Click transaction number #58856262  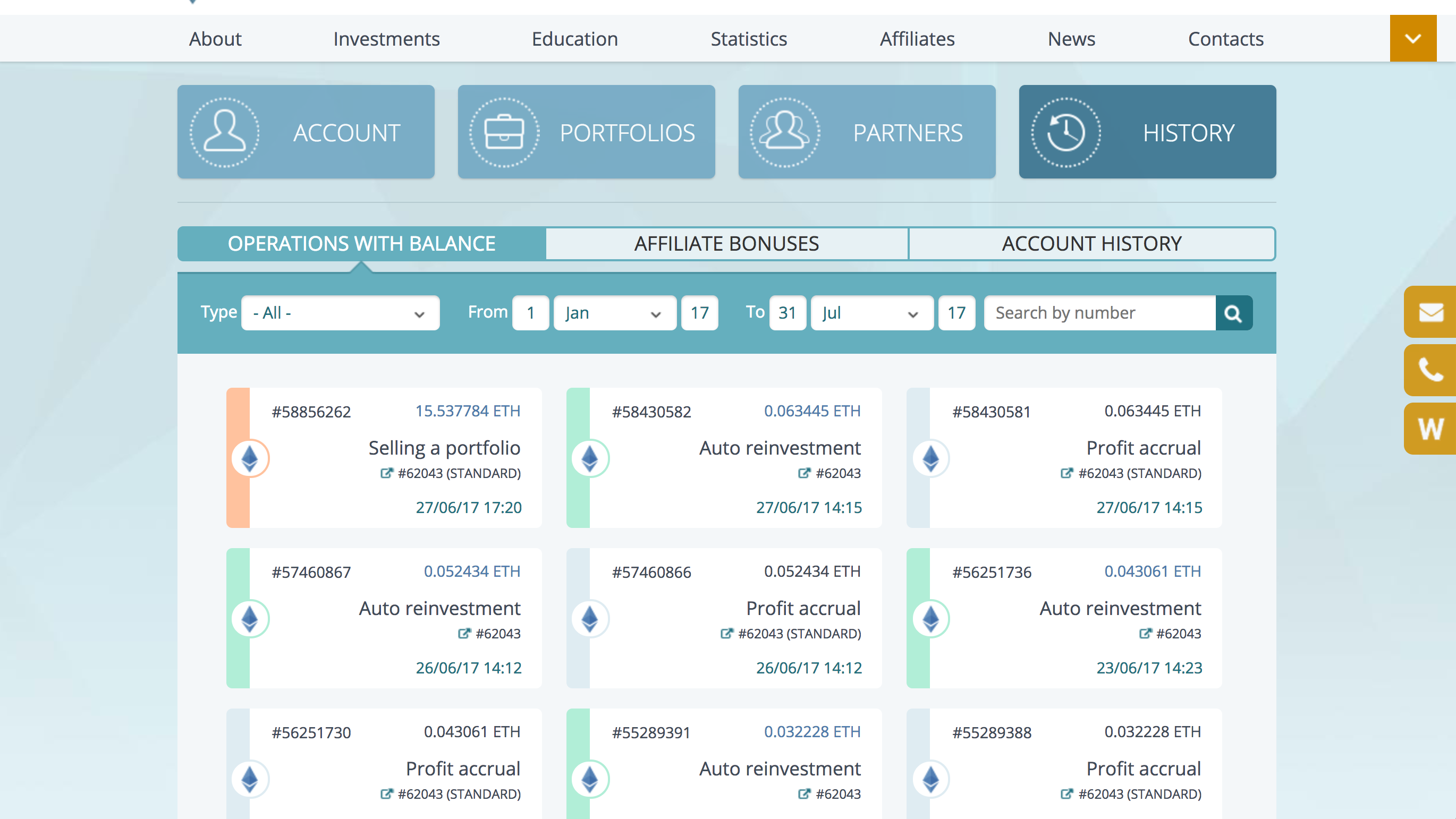point(311,412)
